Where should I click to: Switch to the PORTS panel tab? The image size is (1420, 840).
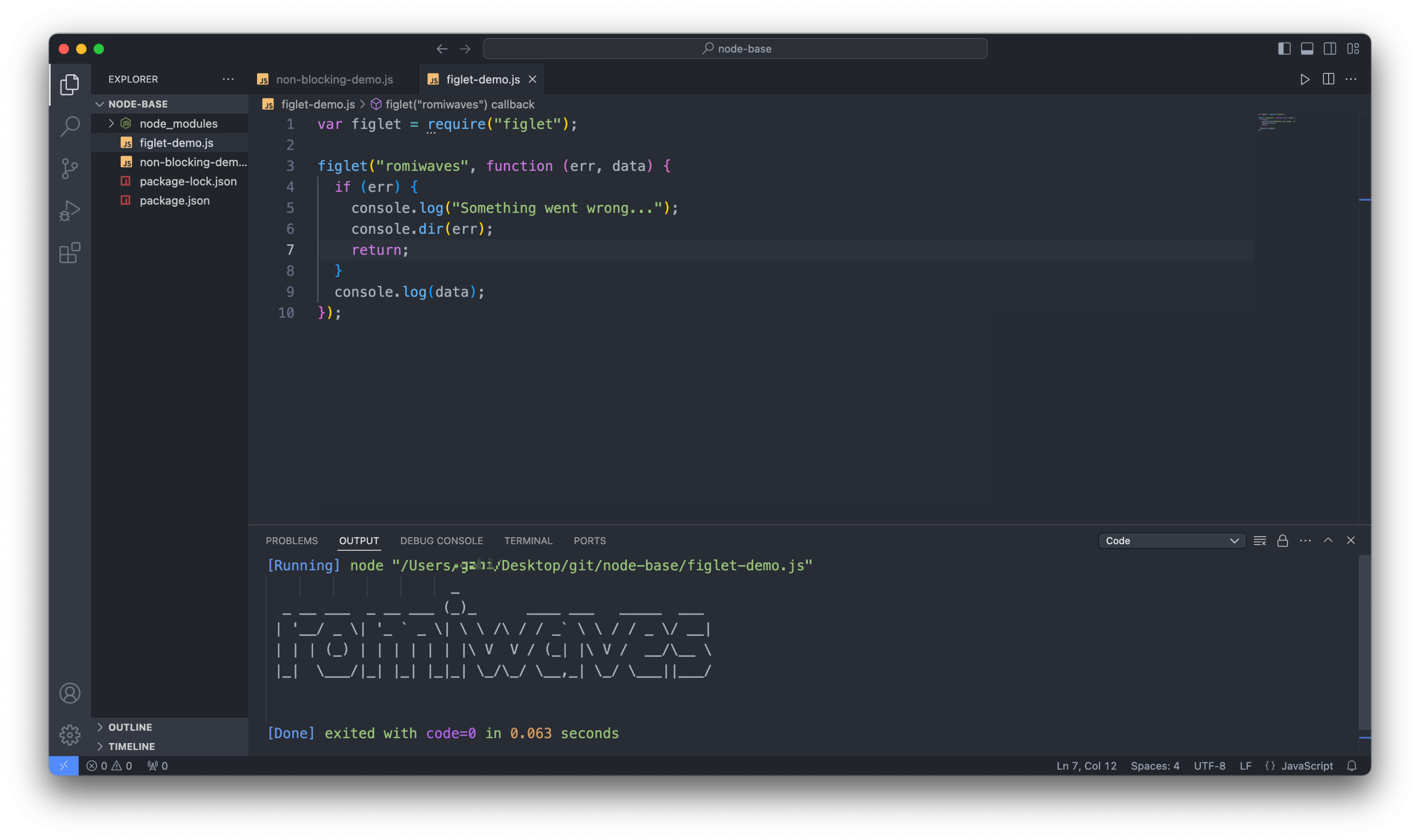589,540
